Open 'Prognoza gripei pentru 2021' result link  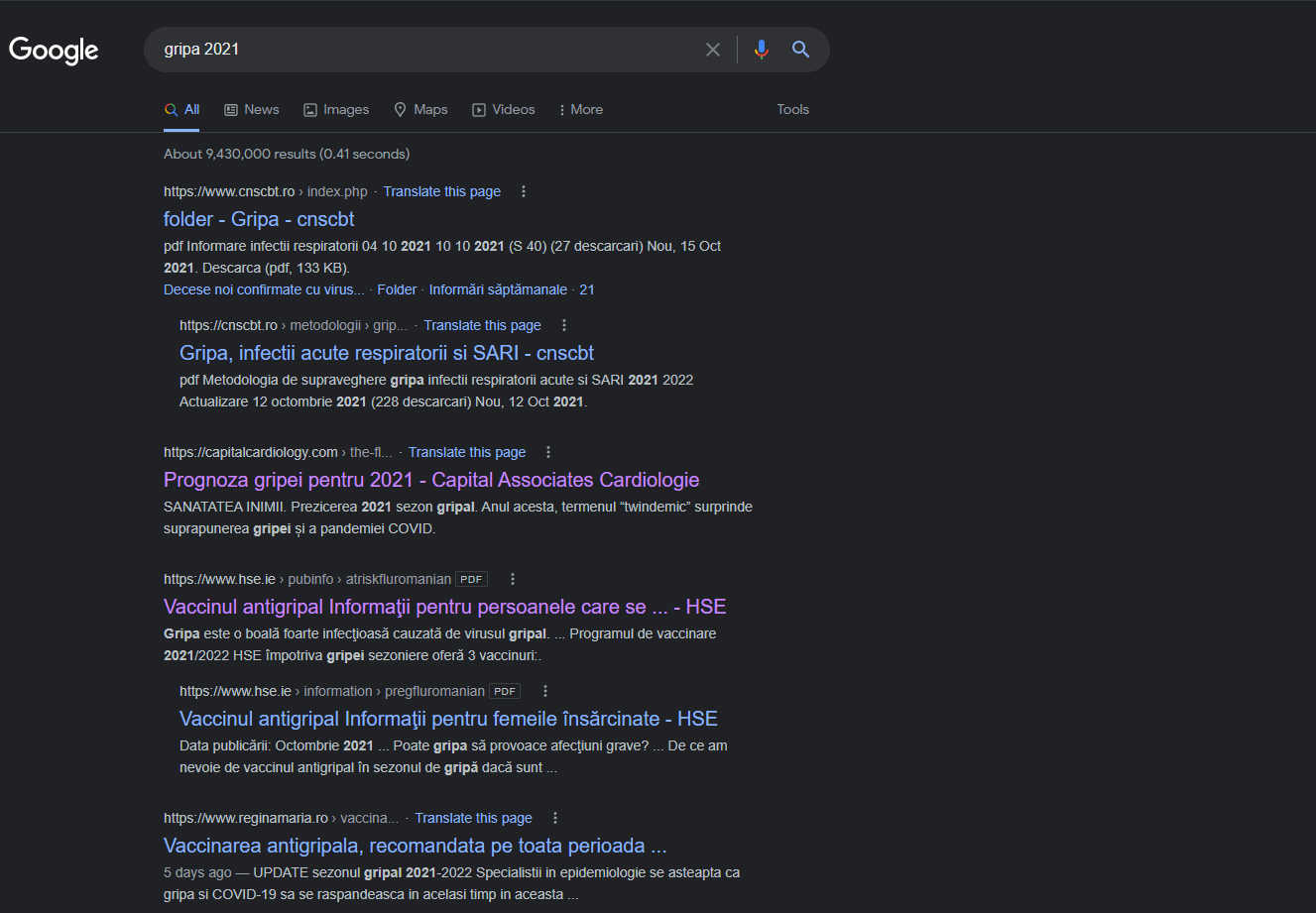click(x=431, y=480)
